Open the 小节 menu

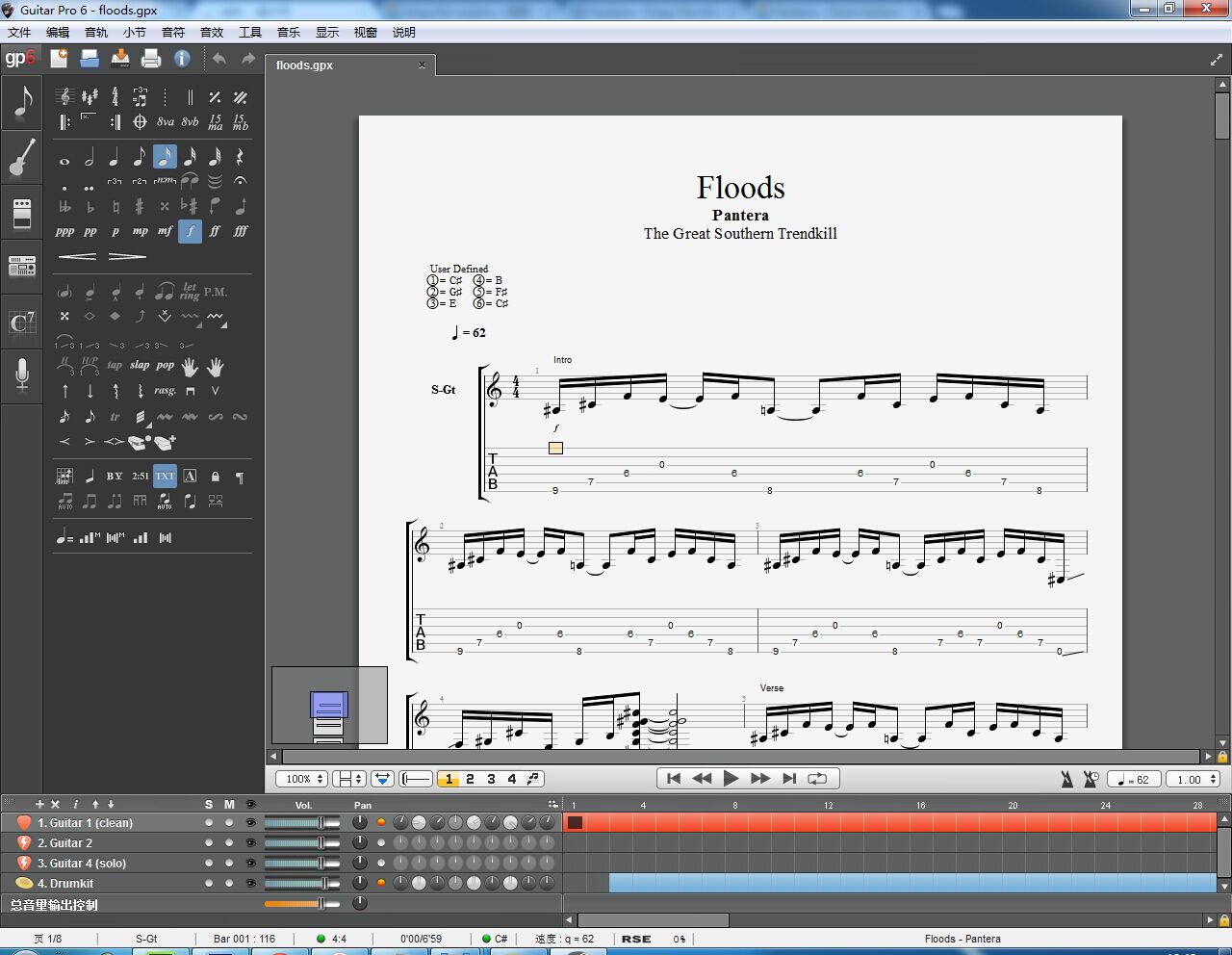[x=135, y=32]
